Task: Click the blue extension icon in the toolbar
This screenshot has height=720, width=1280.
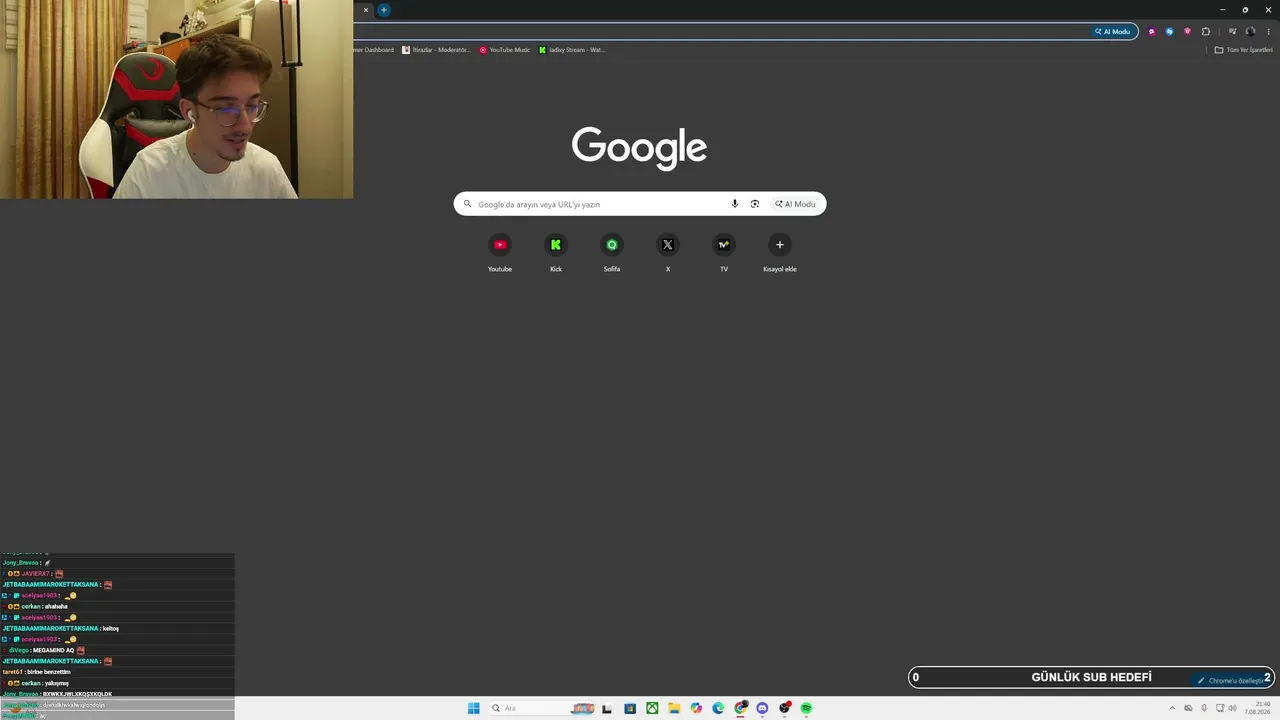Action: coord(1169,31)
